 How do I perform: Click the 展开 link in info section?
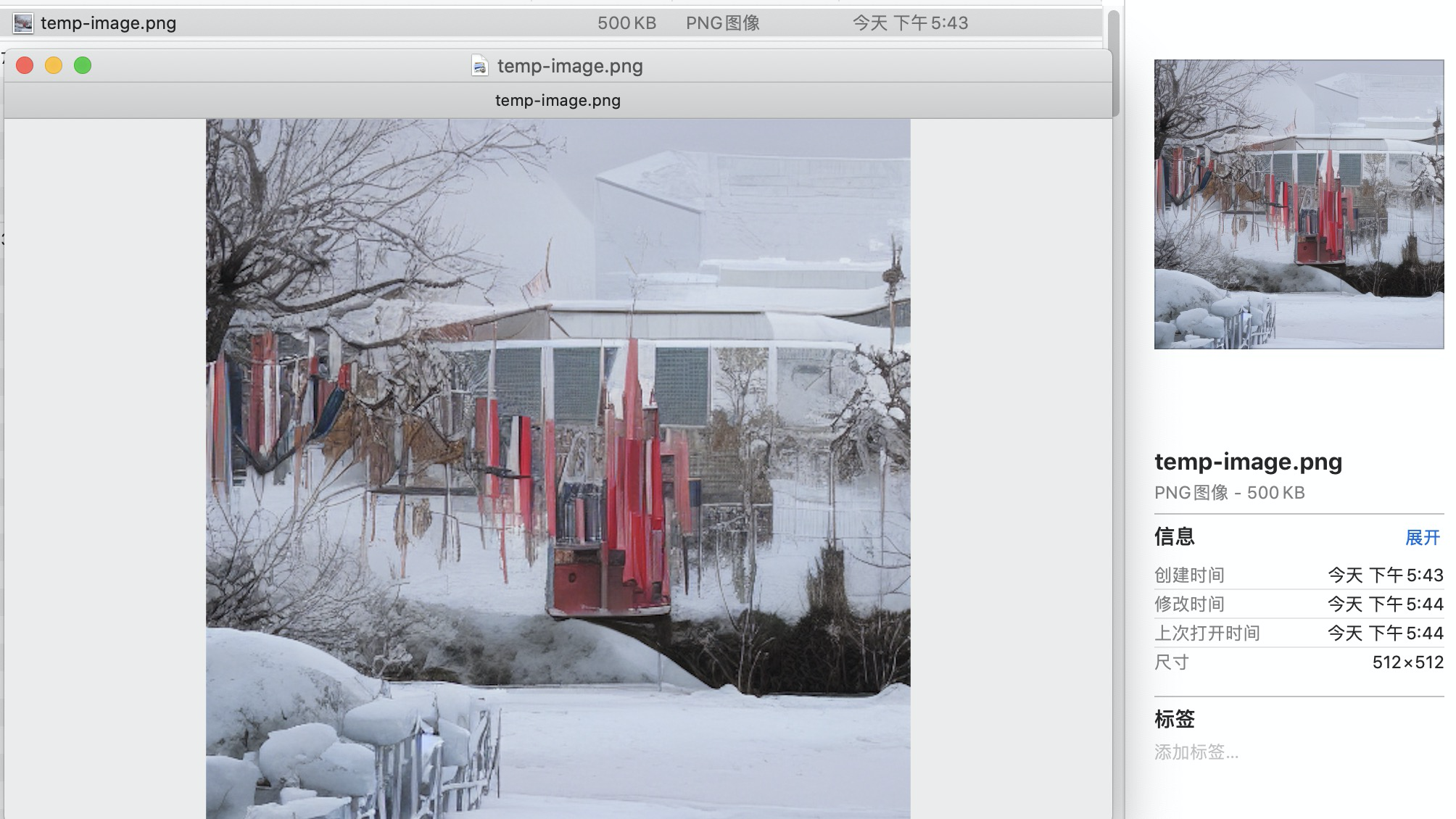tap(1423, 537)
